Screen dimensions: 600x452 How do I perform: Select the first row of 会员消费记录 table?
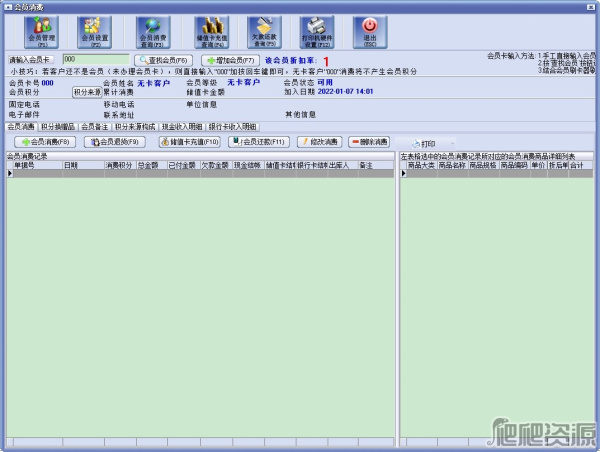pos(200,173)
